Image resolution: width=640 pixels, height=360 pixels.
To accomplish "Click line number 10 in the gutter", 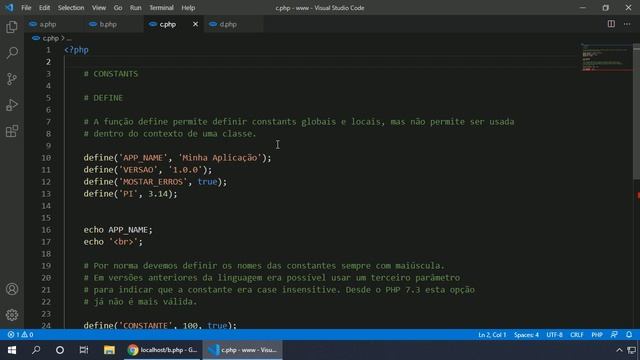I will (x=46, y=158).
